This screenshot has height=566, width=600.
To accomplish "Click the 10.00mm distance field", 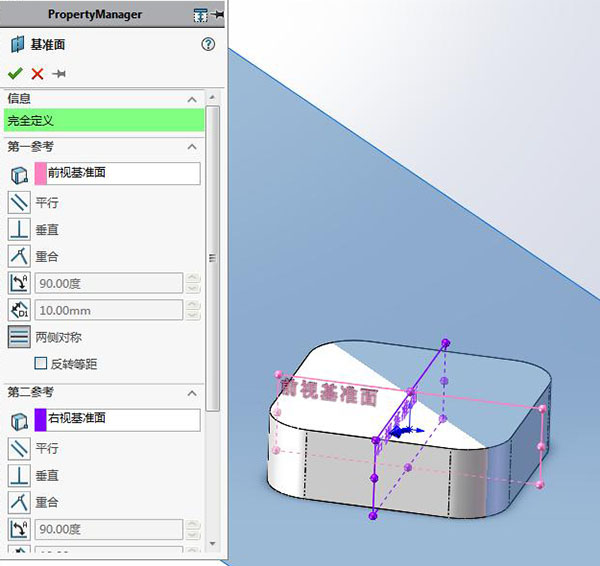I will (109, 310).
